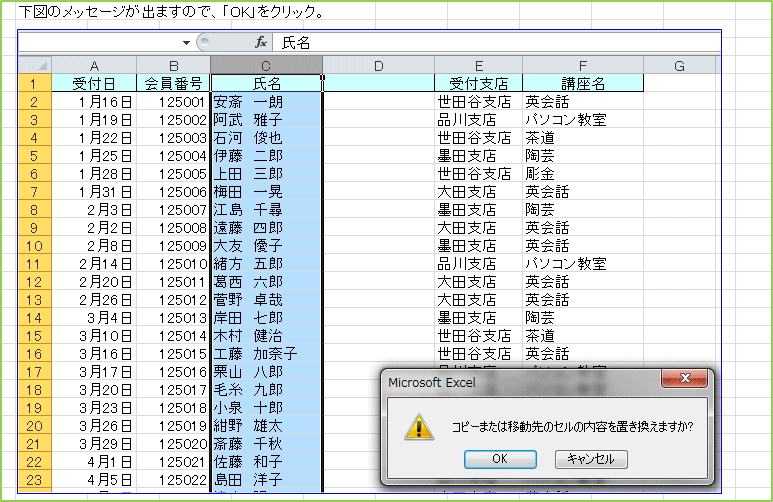
Task: Click OK in the Microsoft Excel dialog
Action: point(500,459)
